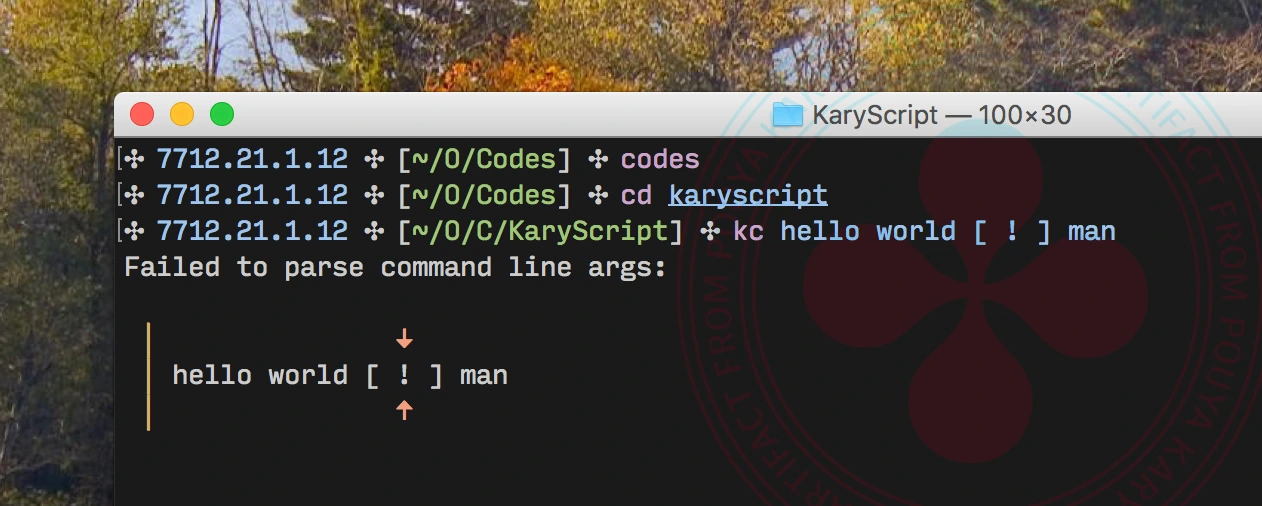1262x506 pixels.
Task: Click the '[~/O/C/KaryScript]' directory in the prompt
Action: point(540,232)
